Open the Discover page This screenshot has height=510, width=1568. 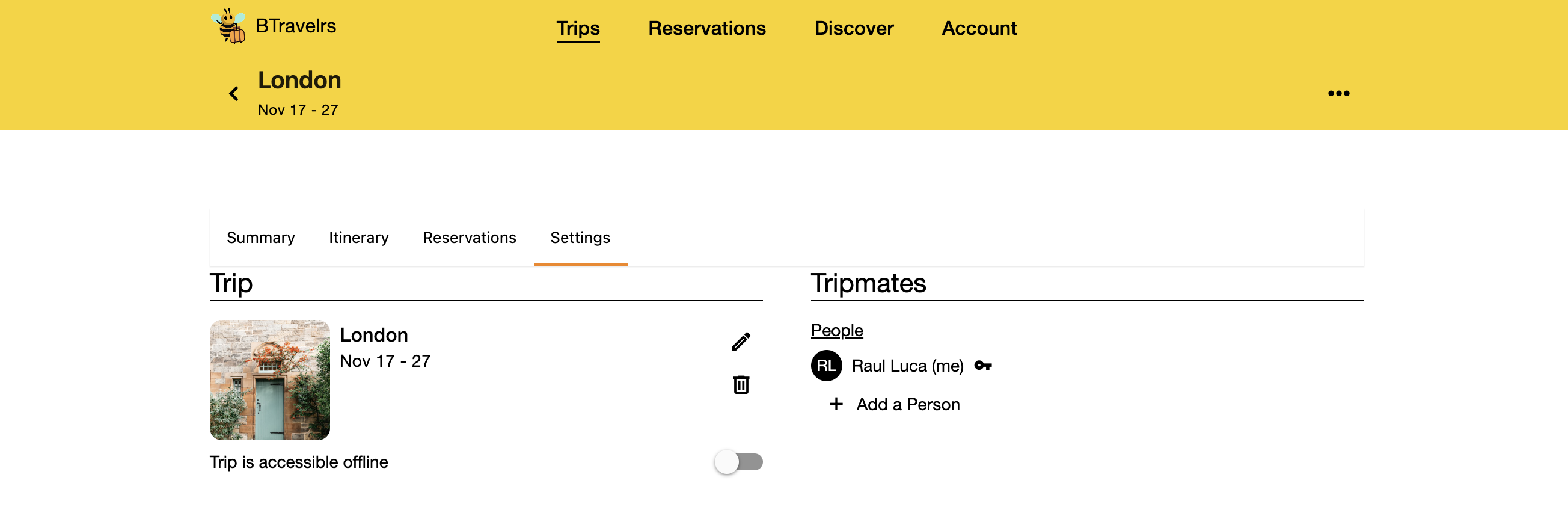[853, 29]
